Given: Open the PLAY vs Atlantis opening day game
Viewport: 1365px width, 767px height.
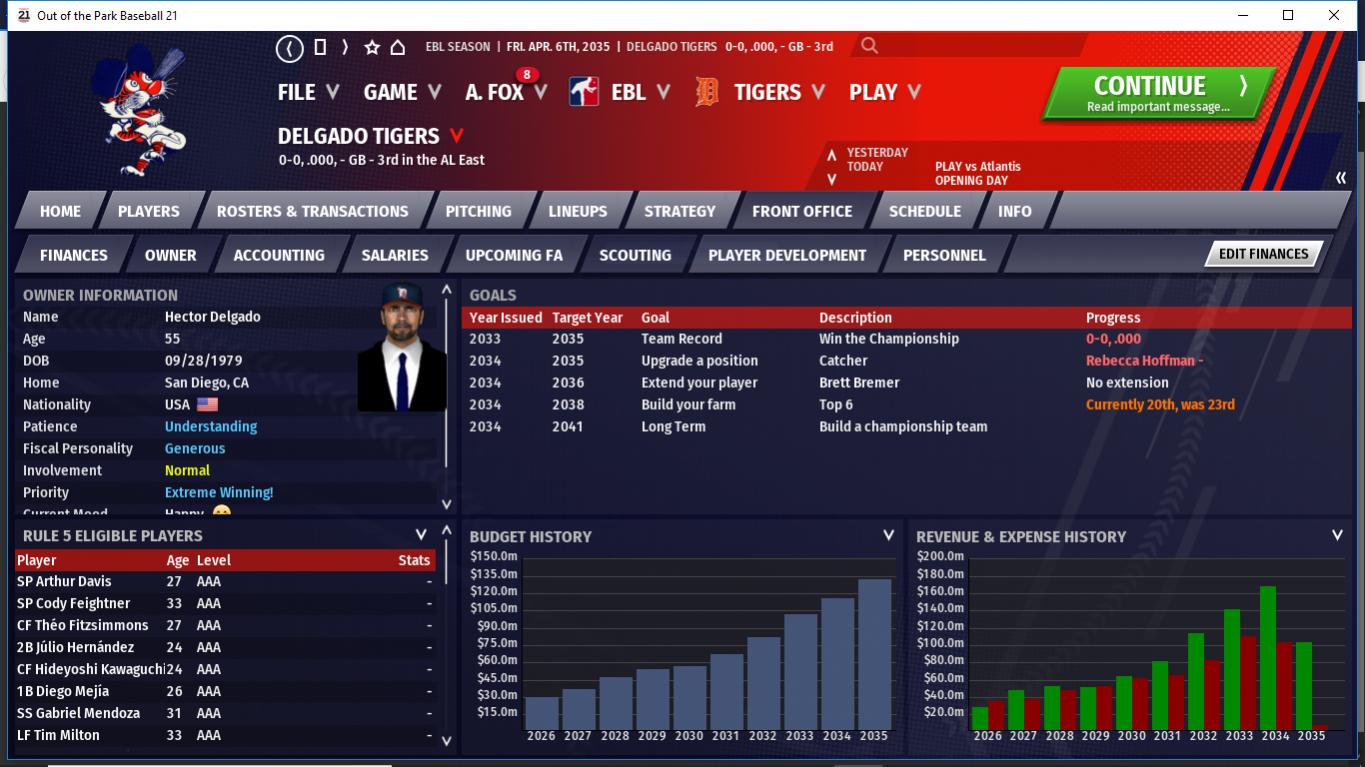Looking at the screenshot, I should pos(978,173).
